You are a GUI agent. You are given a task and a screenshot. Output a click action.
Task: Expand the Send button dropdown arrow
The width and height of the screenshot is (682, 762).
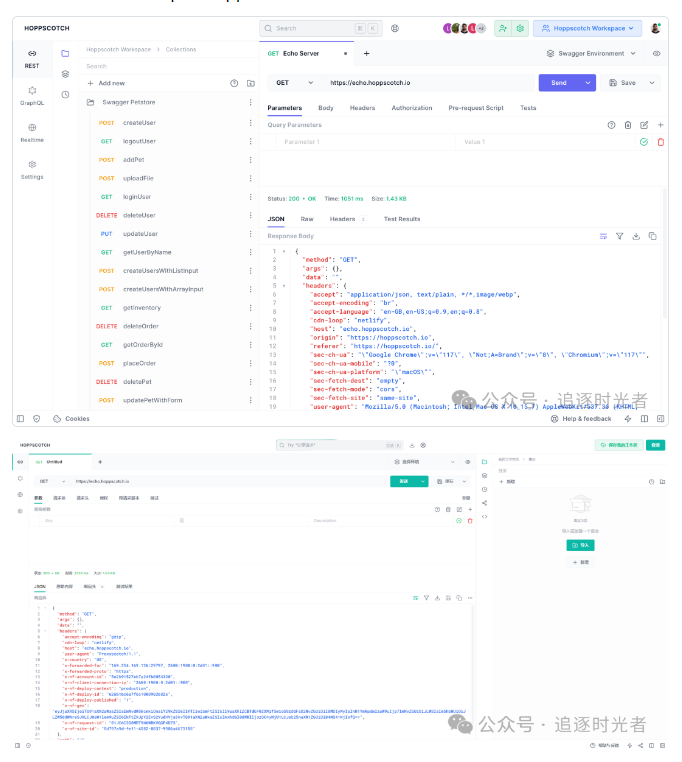pos(588,83)
